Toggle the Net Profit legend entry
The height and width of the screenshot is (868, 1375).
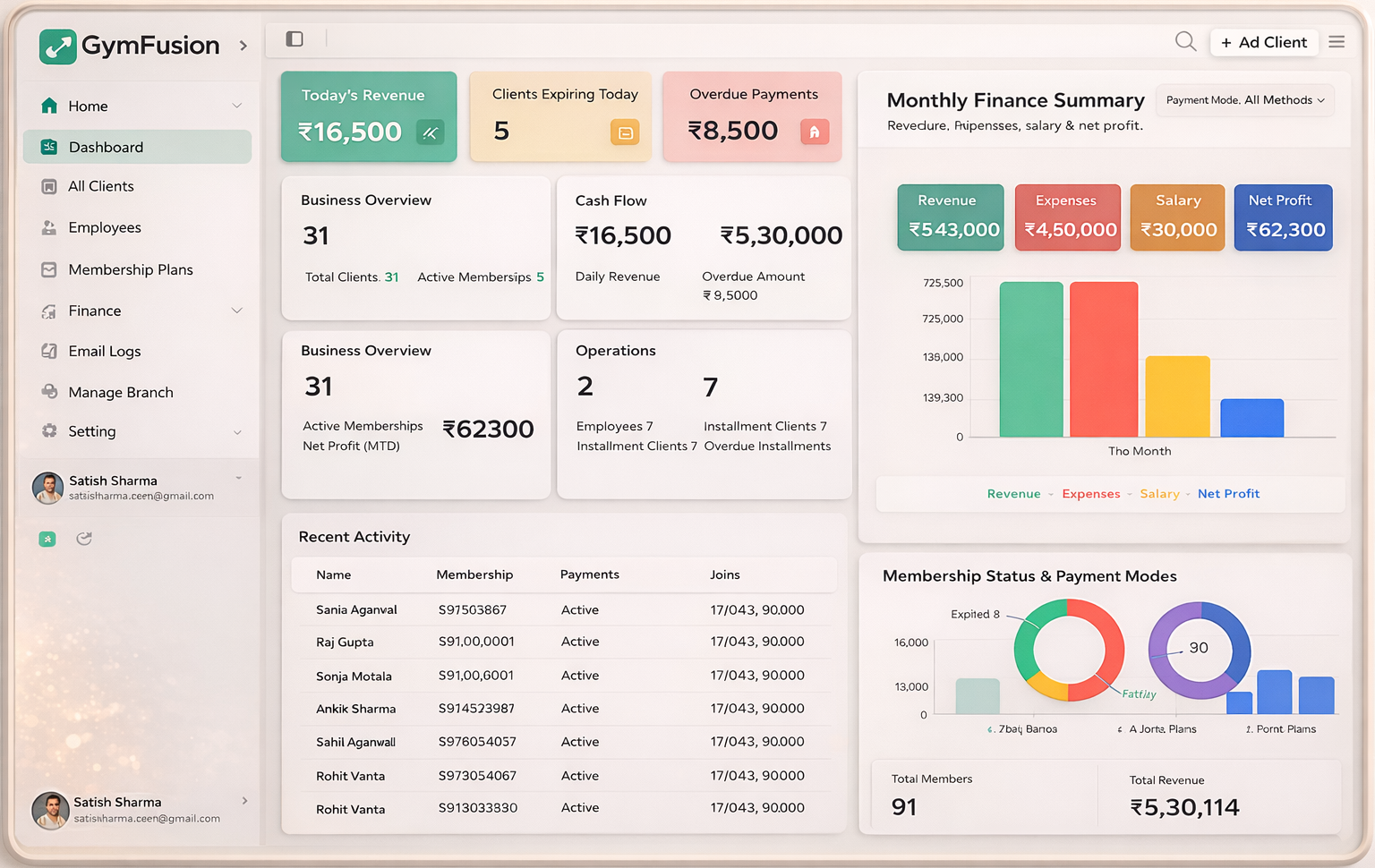click(1228, 494)
